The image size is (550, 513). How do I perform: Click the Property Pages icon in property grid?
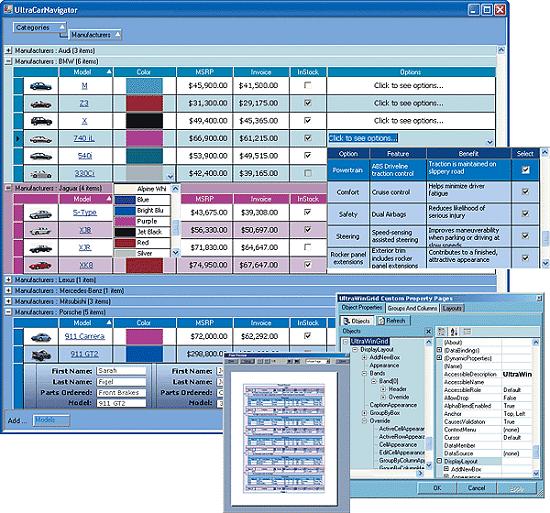tap(467, 331)
